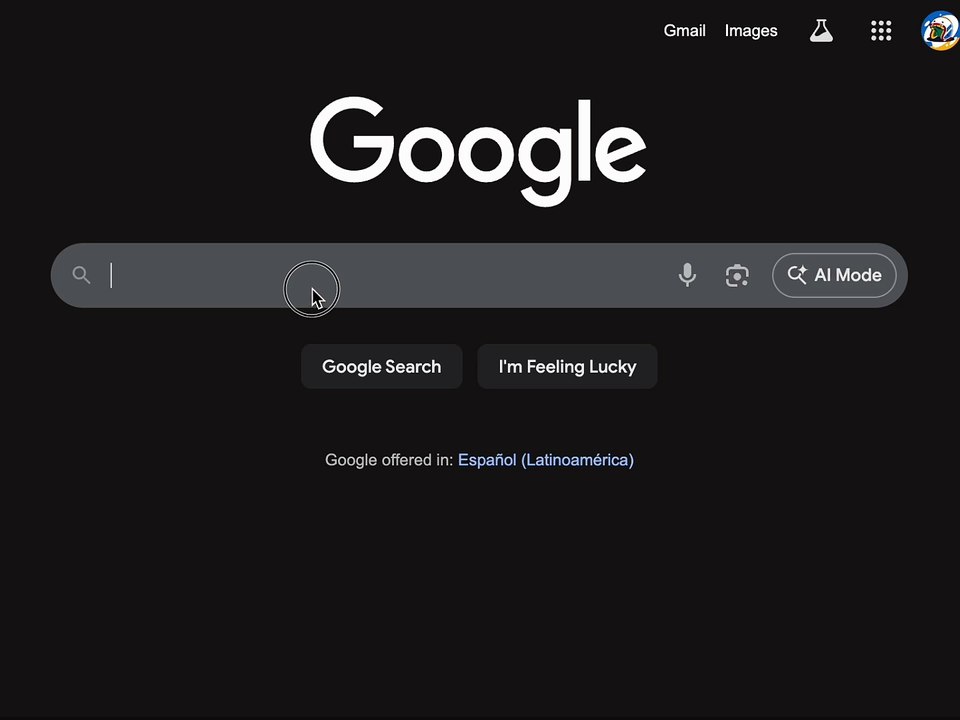Open Images link
The image size is (960, 720).
751,31
